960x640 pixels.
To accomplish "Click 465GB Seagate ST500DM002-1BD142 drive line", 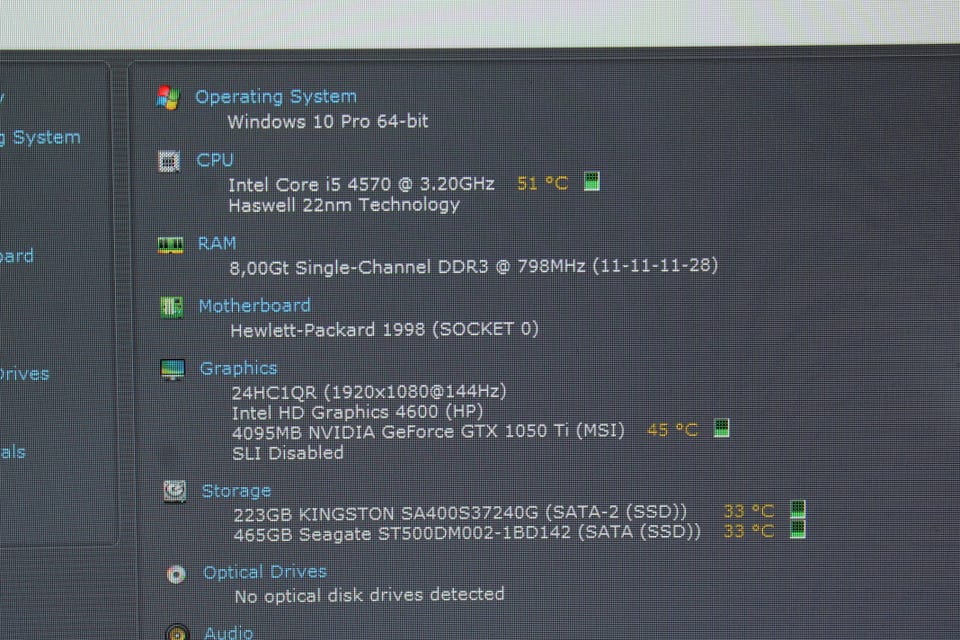I will tap(467, 533).
